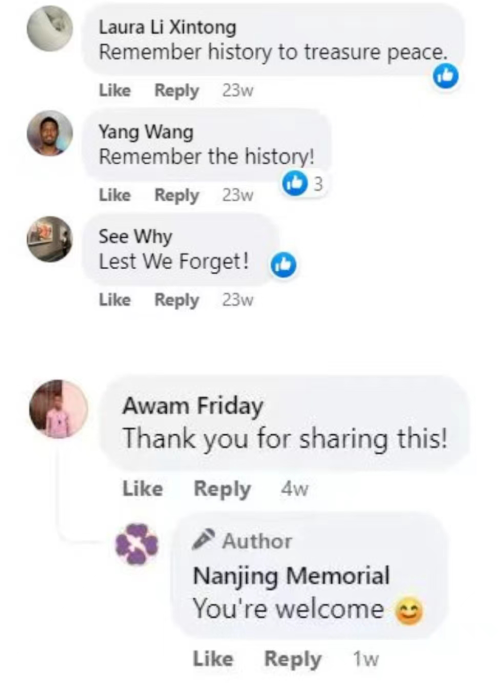Open Yang Wang's profile picture
Image resolution: width=500 pixels, height=683 pixels.
click(50, 133)
